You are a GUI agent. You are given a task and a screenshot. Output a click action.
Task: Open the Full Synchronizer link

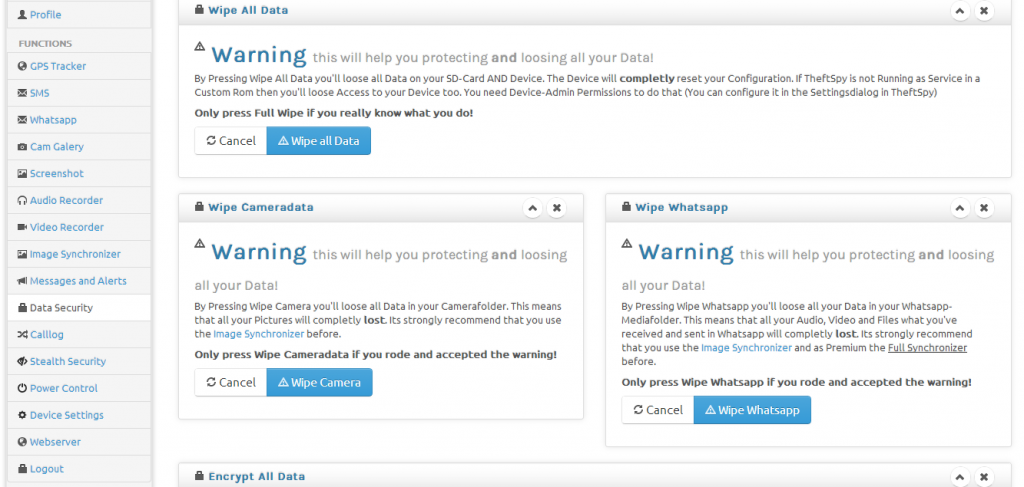tap(927, 347)
